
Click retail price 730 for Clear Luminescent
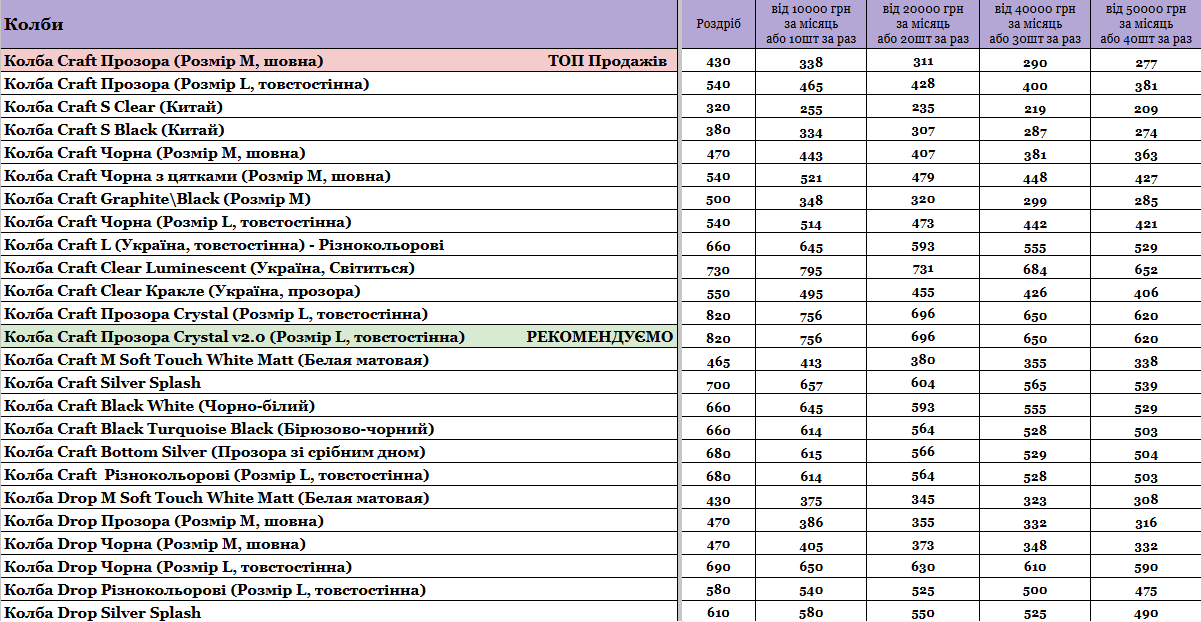[x=718, y=269]
